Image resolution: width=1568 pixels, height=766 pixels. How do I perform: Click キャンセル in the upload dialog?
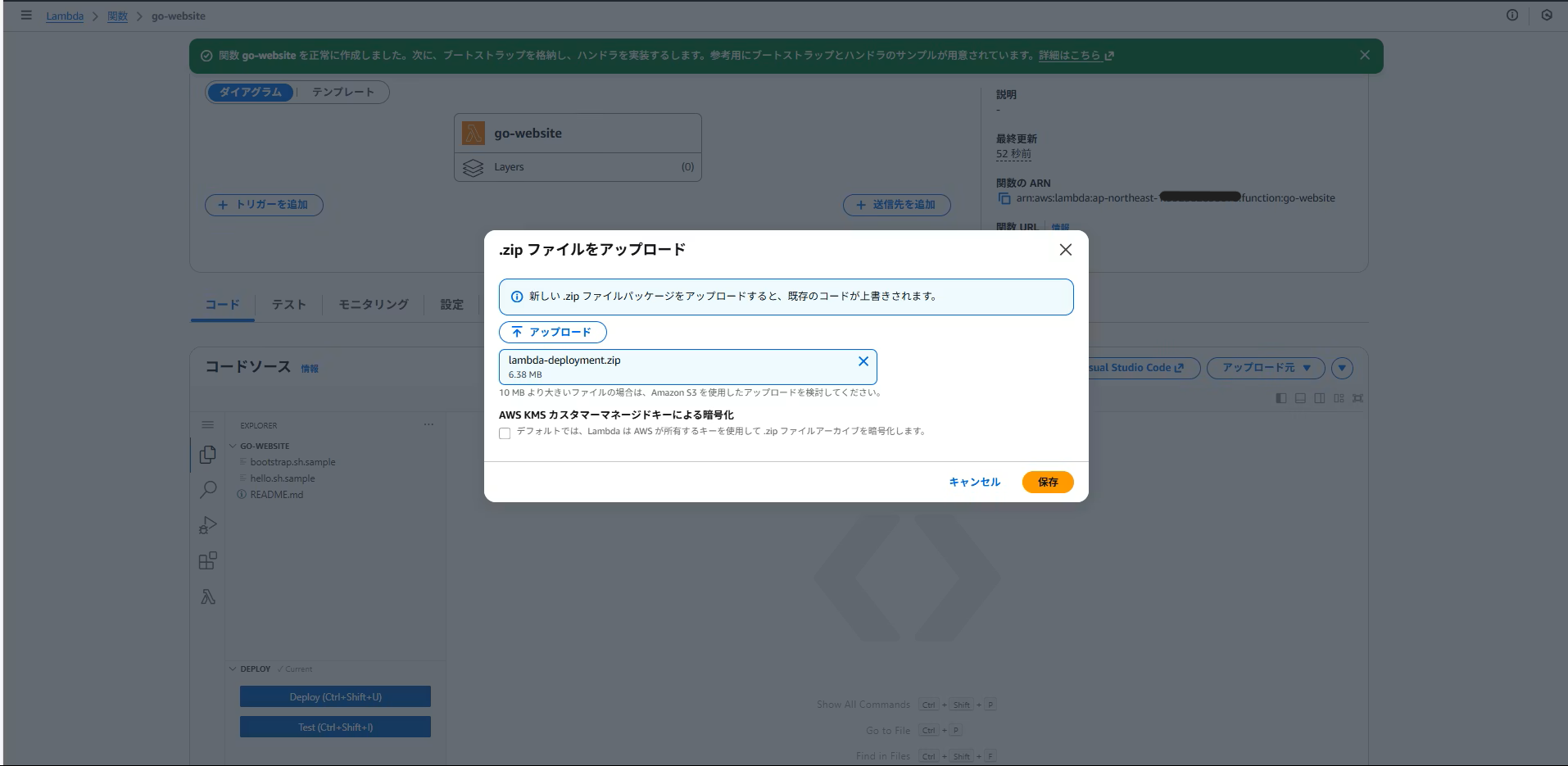[974, 483]
